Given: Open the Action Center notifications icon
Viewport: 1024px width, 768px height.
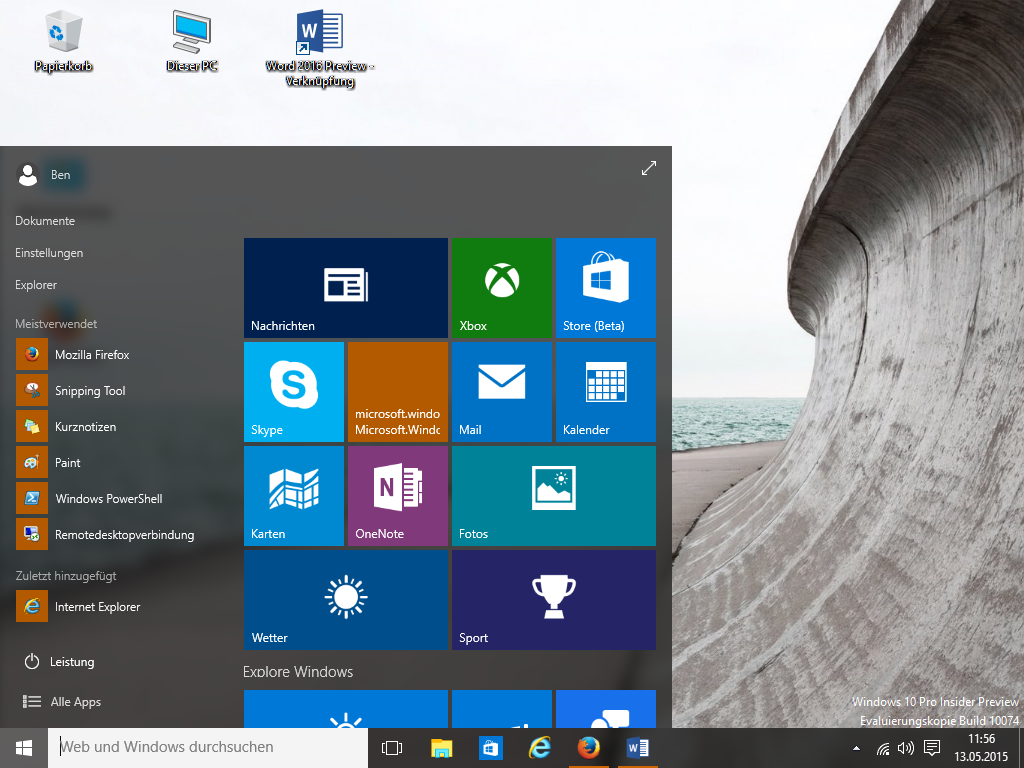Looking at the screenshot, I should [932, 748].
